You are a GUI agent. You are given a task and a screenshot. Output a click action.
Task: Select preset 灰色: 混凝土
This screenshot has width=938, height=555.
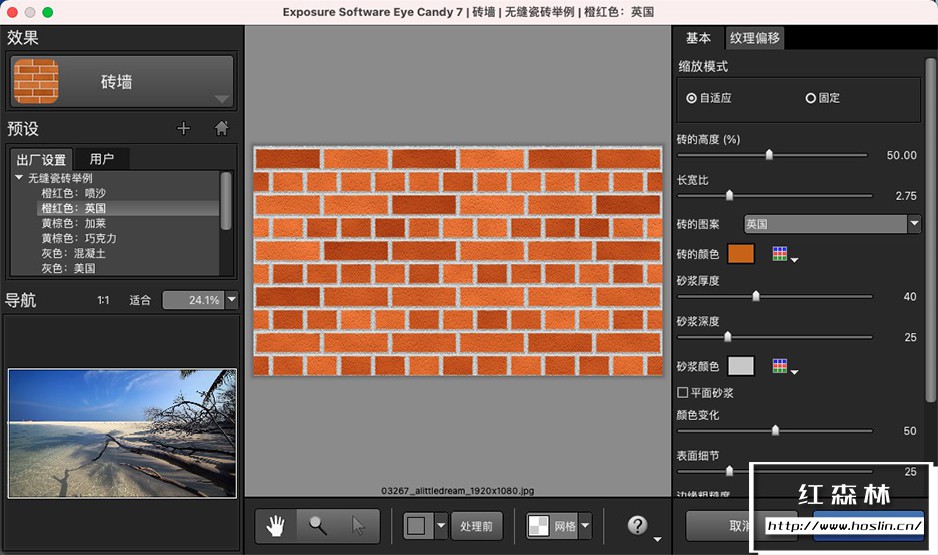(x=74, y=253)
